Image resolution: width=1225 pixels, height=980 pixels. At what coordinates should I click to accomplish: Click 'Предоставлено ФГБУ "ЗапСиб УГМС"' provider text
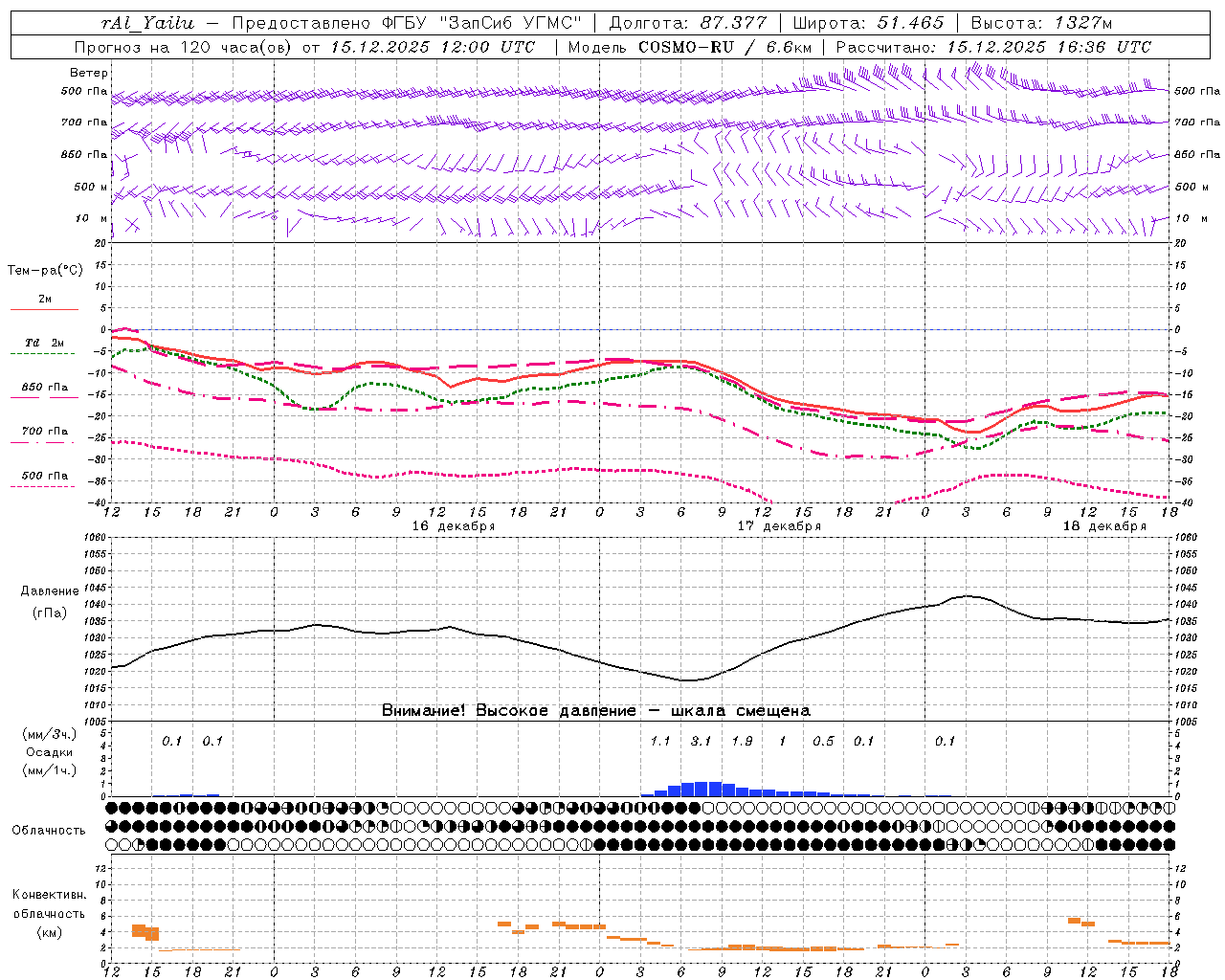[408, 23]
